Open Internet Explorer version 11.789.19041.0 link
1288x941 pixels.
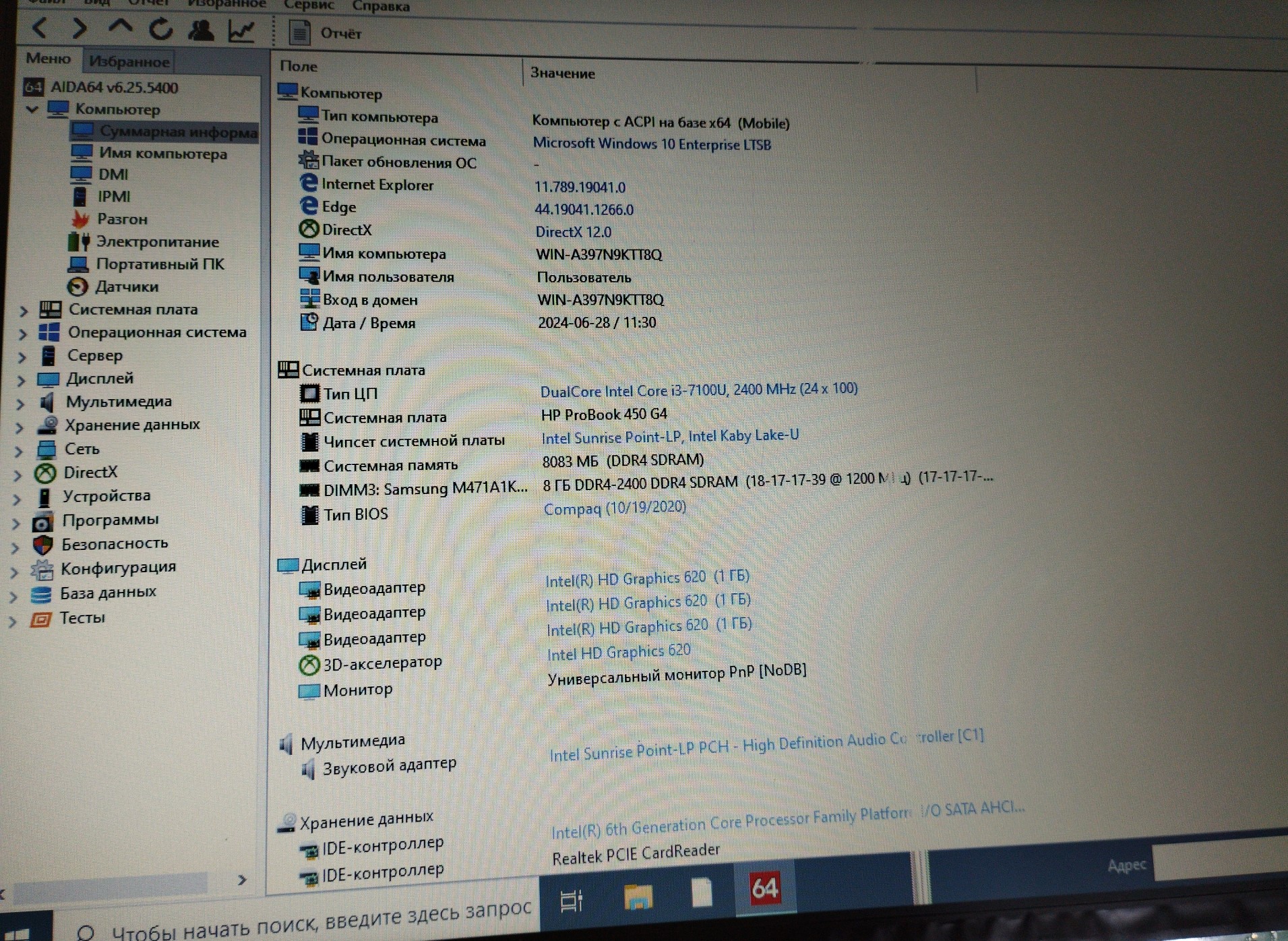click(x=580, y=187)
